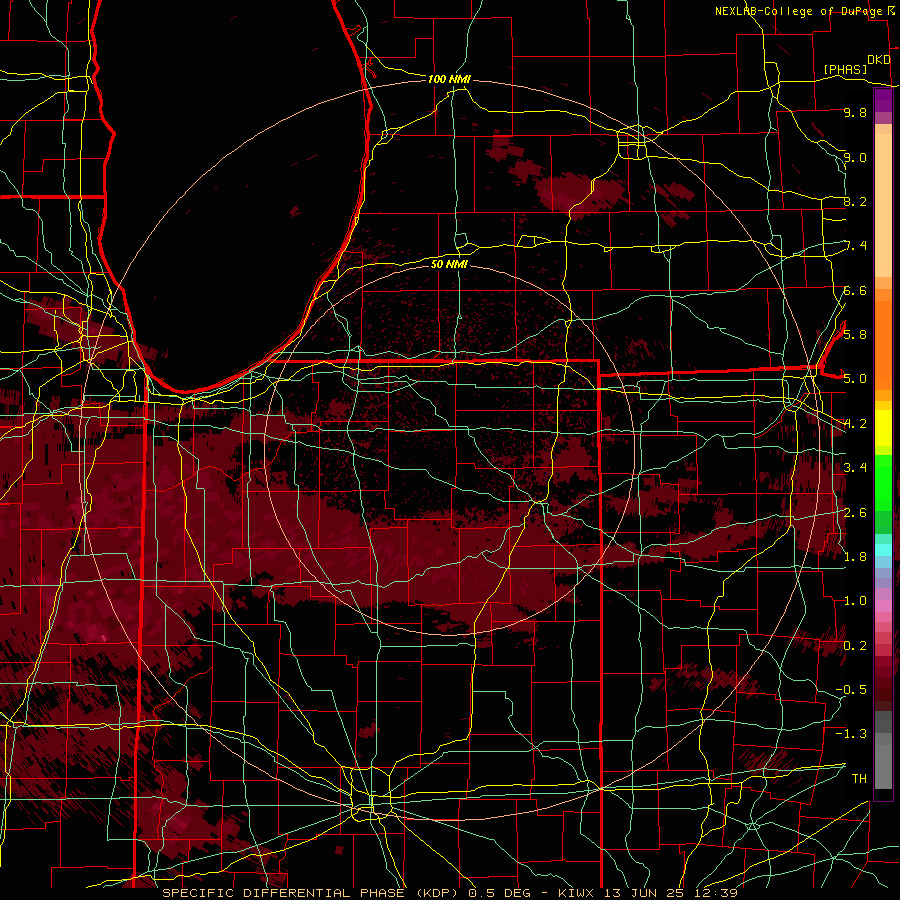Viewport: 900px width, 900px height.
Task: Click the yellow segment of the color bar
Action: tap(883, 428)
